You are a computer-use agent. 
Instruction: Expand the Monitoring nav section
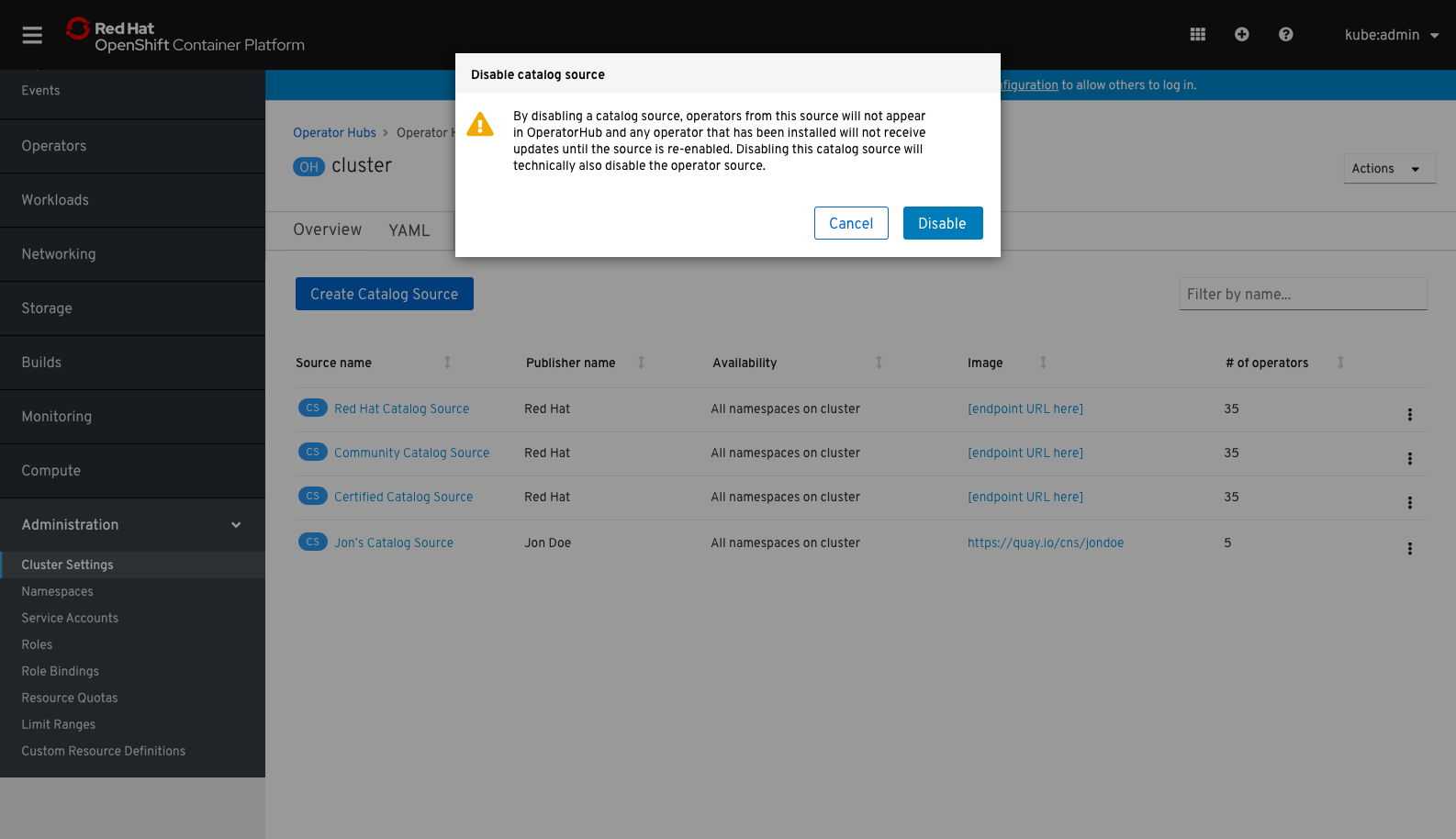point(132,417)
